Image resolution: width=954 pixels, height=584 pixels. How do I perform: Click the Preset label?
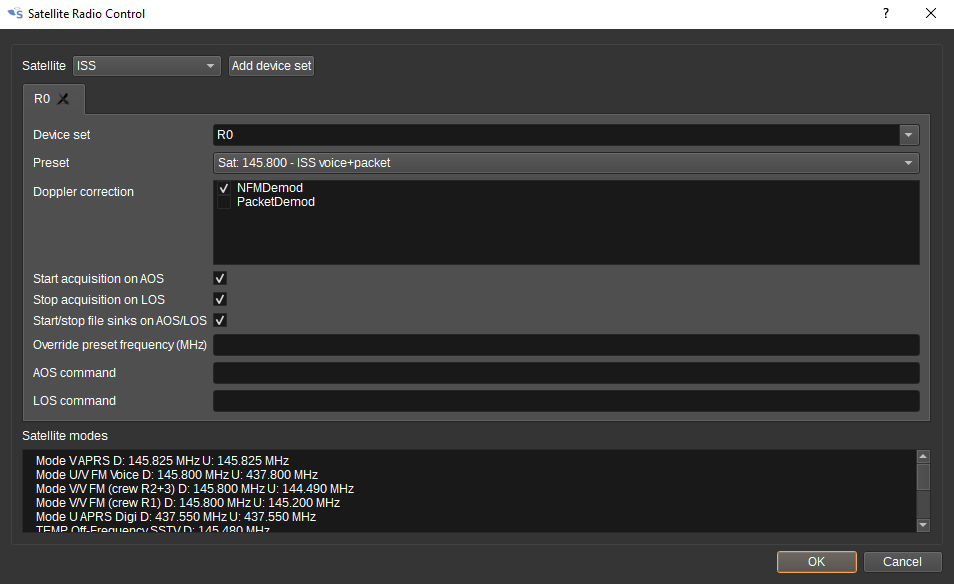click(x=51, y=163)
